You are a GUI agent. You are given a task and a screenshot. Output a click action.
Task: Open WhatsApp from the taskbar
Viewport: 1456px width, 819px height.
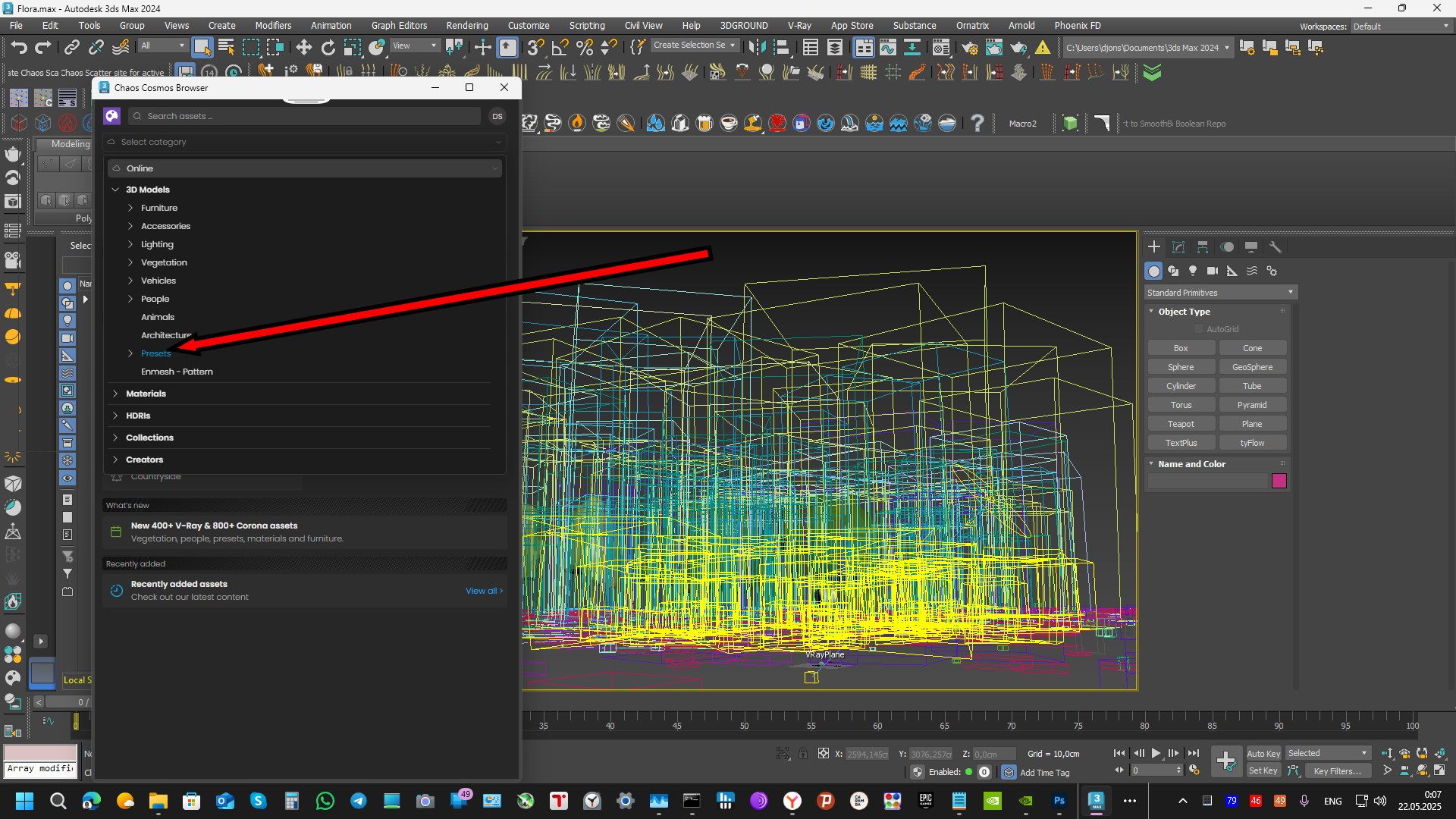pyautogui.click(x=325, y=801)
